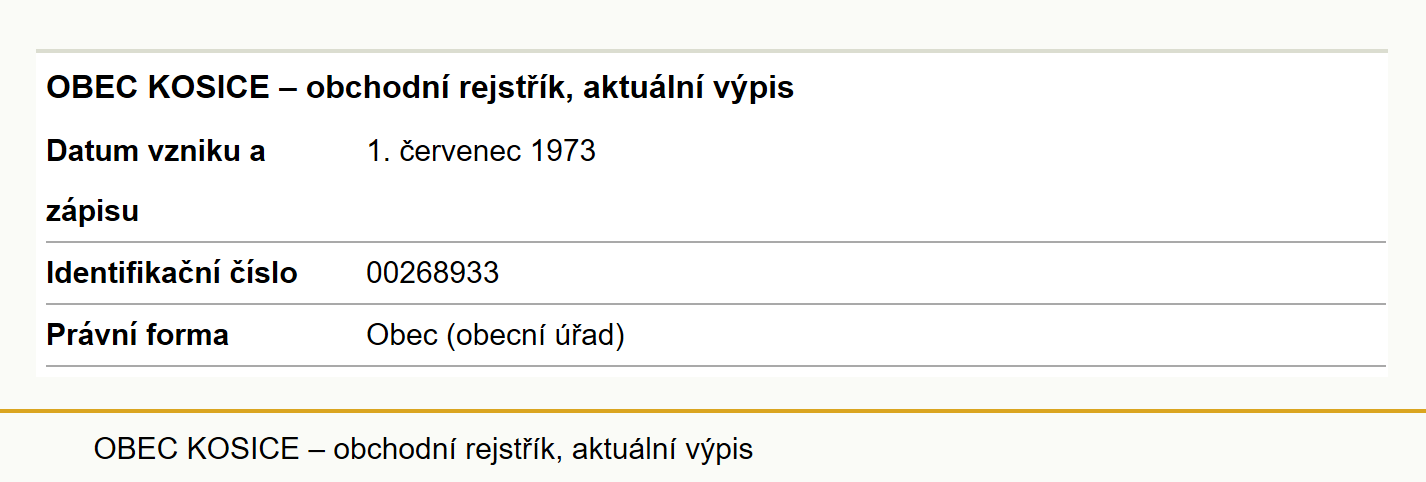This screenshot has height=482, width=1426.
Task: Select the "Datum vzniku a" label line
Action: (156, 152)
